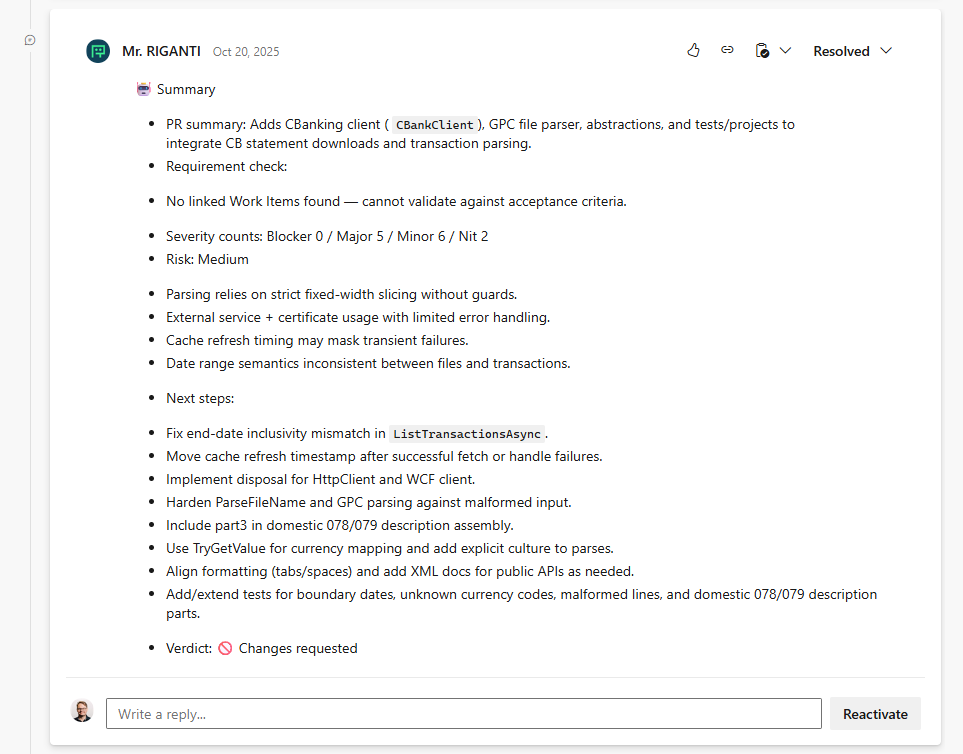The height and width of the screenshot is (754, 963).
Task: Click the CBankClient code snippet
Action: (x=434, y=125)
